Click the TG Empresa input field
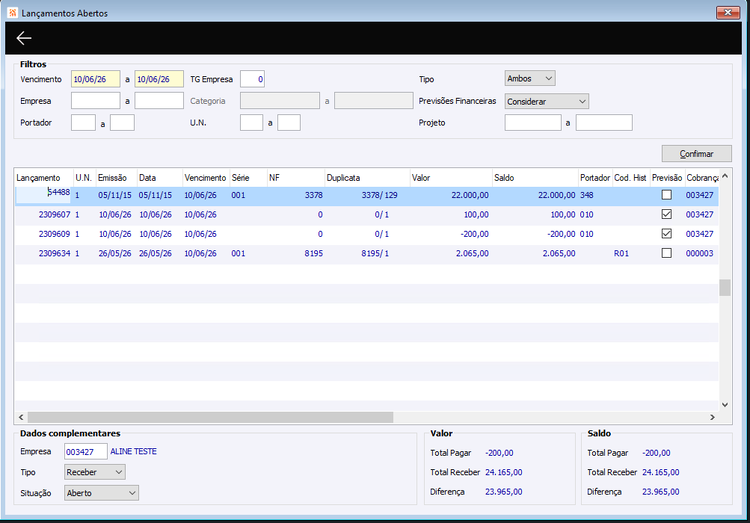Image resolution: width=750 pixels, height=523 pixels. [252, 79]
